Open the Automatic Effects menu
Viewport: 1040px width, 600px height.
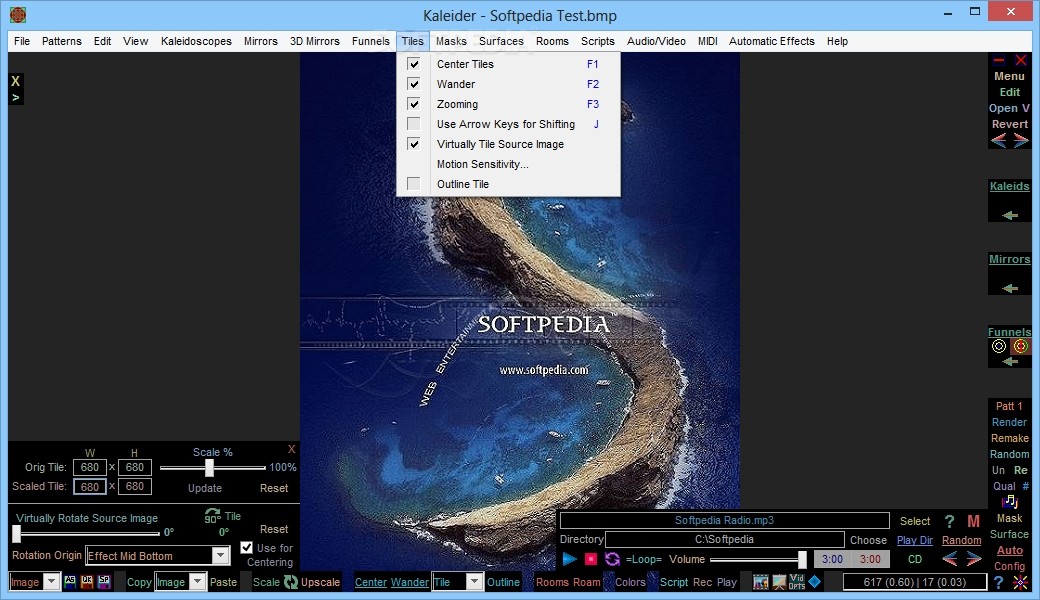point(771,41)
